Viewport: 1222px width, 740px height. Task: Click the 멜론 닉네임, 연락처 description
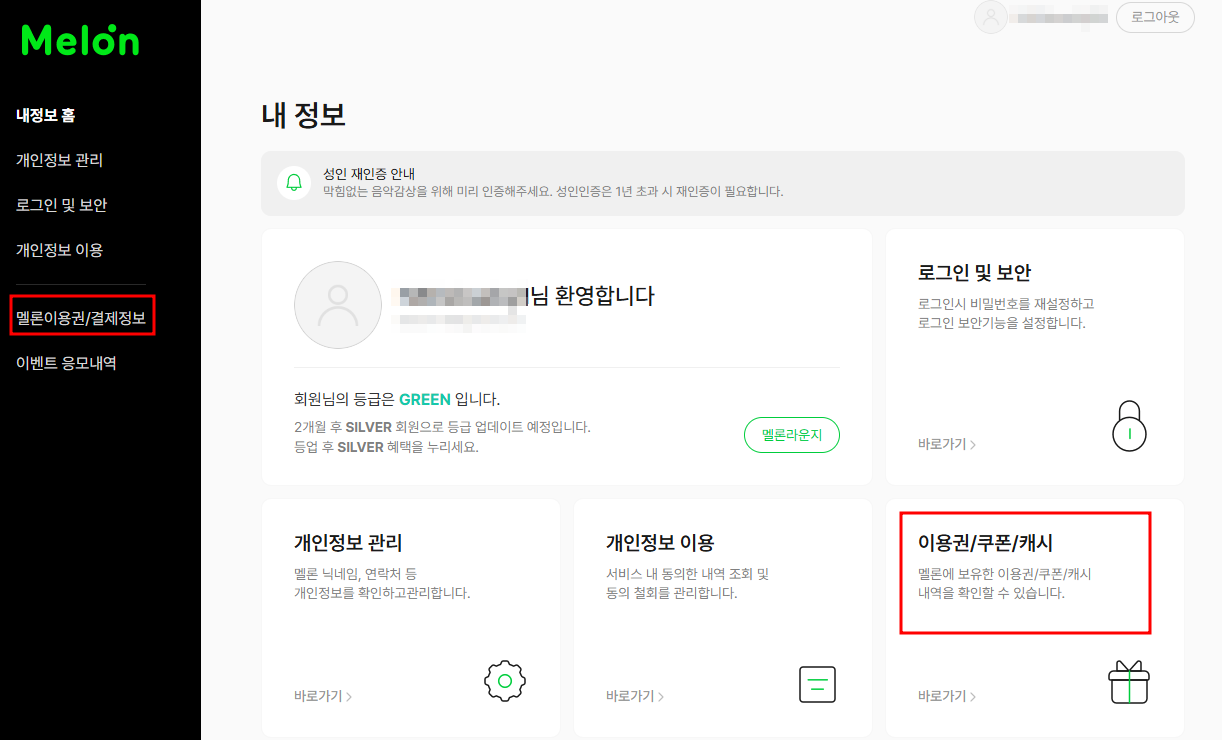pos(382,583)
